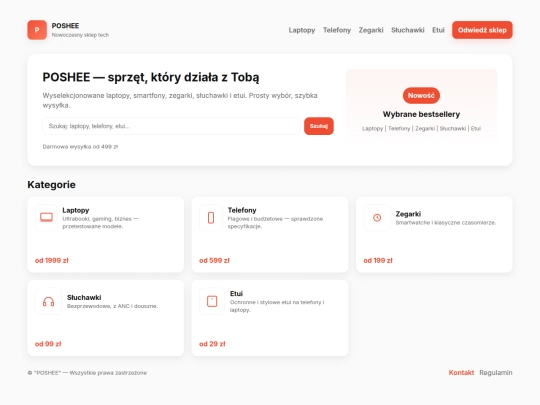Click the price 'od 1999 zł'
The width and height of the screenshot is (540, 405).
click(52, 261)
